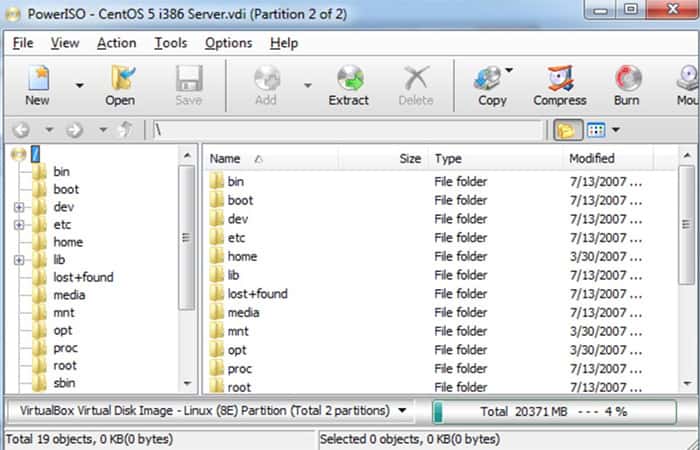This screenshot has height=450, width=700.
Task: Open the dropdown arrow beside Add
Action: coord(308,85)
